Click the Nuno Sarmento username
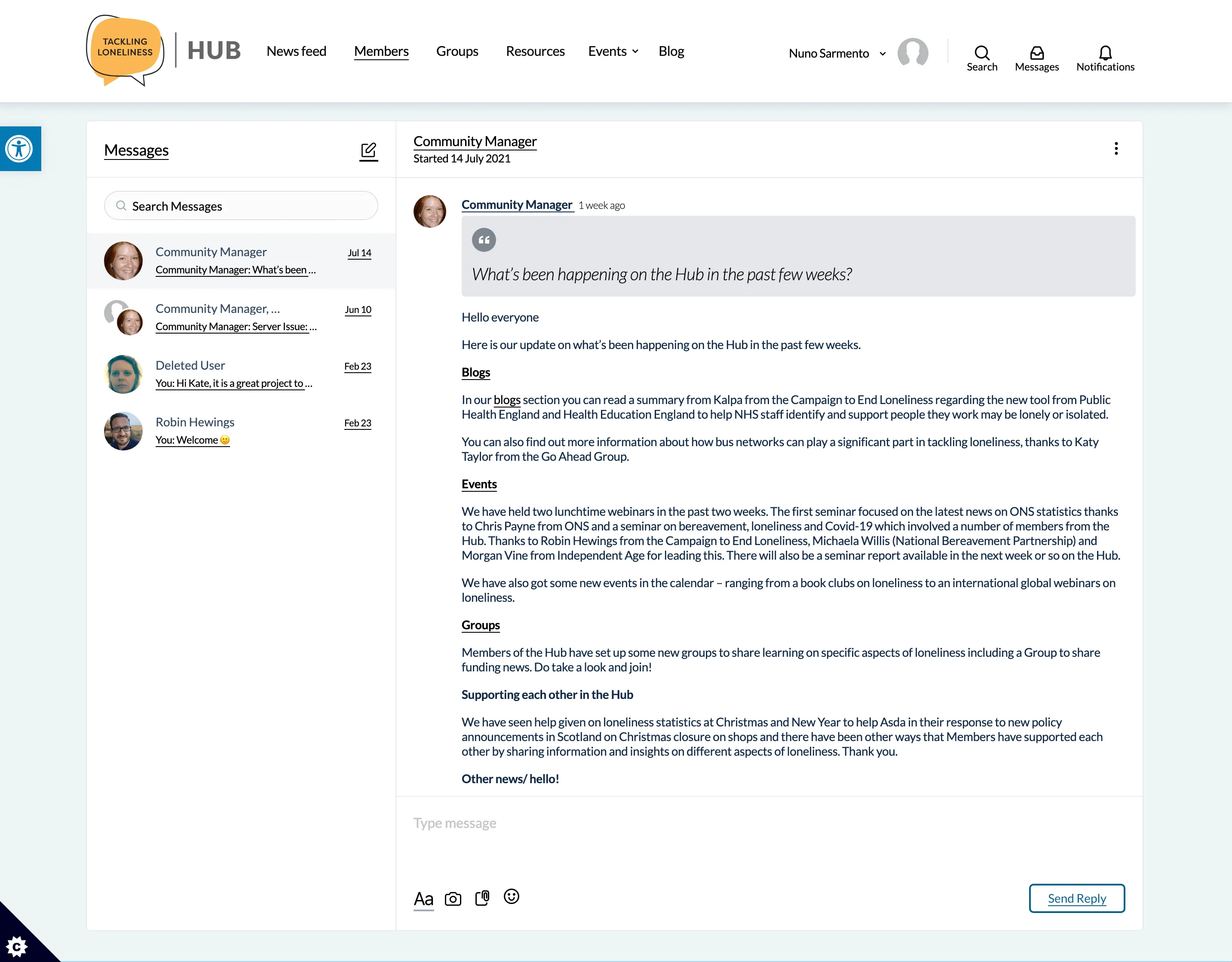Screen dimensions: 1232x962 click(829, 54)
